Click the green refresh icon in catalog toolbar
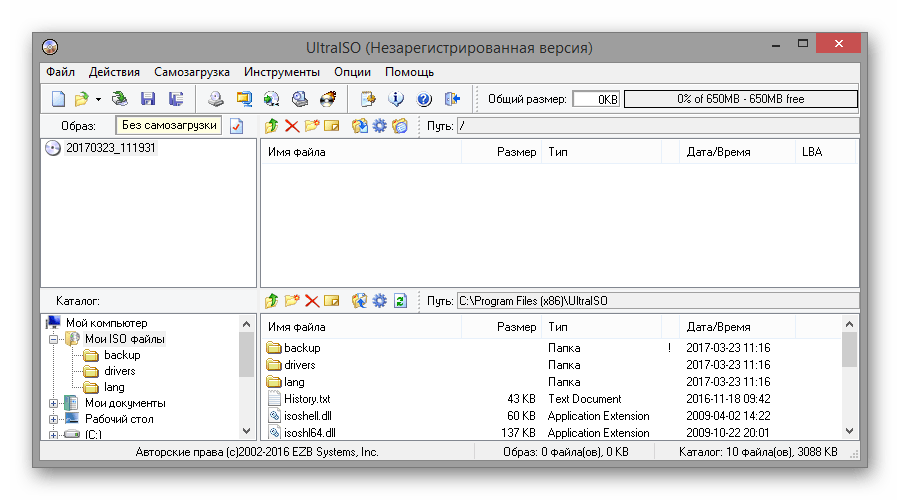Image resolution: width=900 pixels, height=500 pixels. [x=400, y=300]
